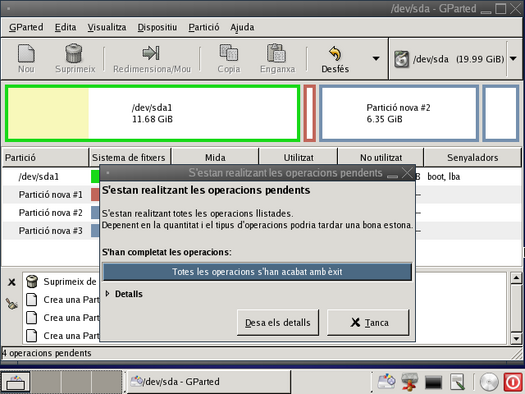The image size is (525, 394).
Task: Close the pending operations dialog window
Action: [407, 173]
